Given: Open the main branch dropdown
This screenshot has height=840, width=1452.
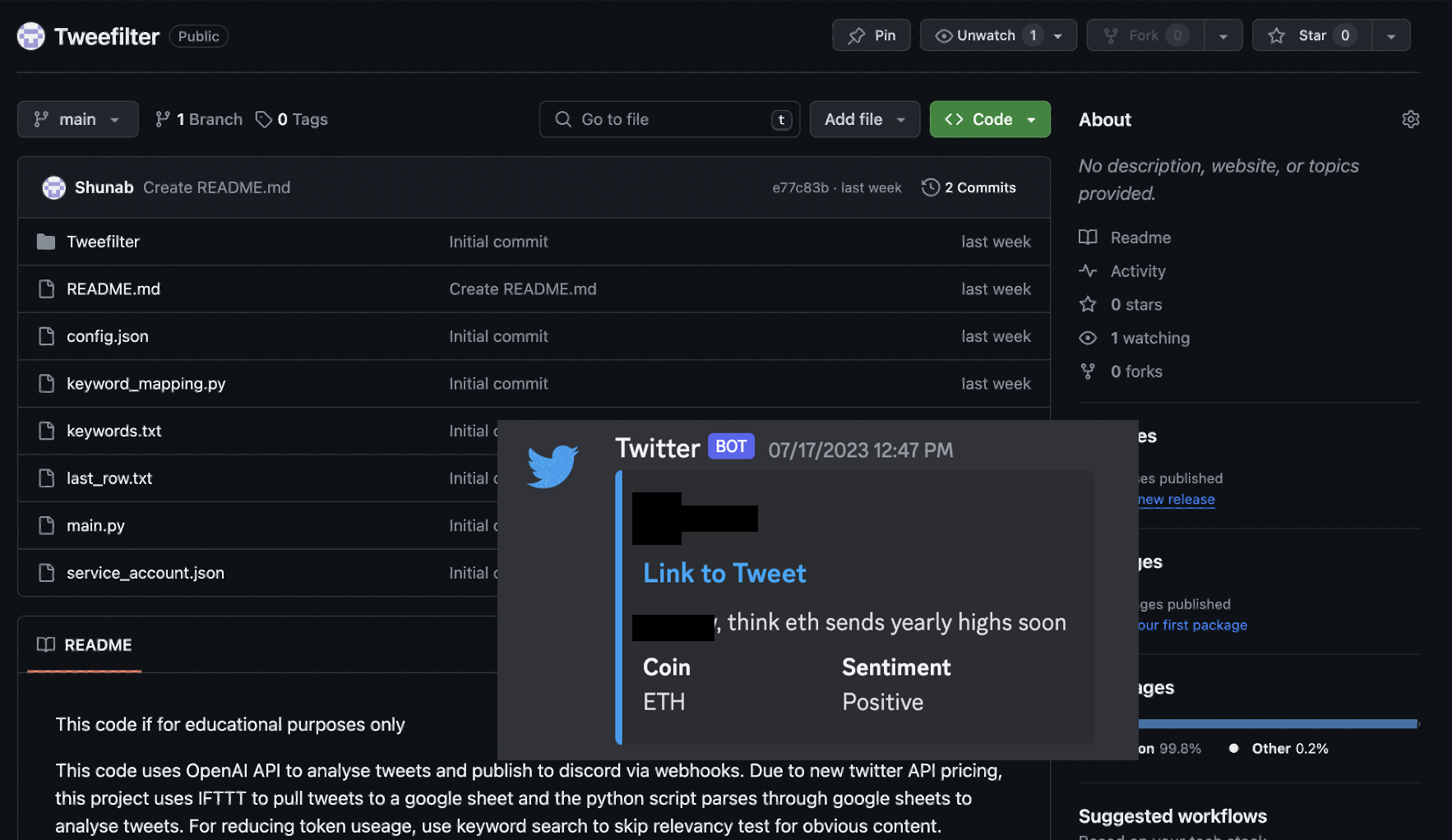Looking at the screenshot, I should [x=77, y=119].
